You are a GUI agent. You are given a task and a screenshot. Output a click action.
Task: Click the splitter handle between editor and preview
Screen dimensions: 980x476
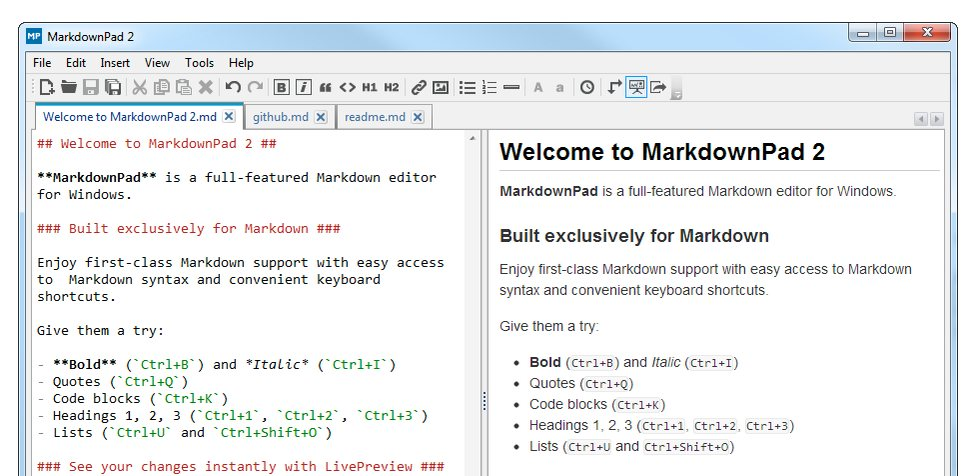[485, 400]
